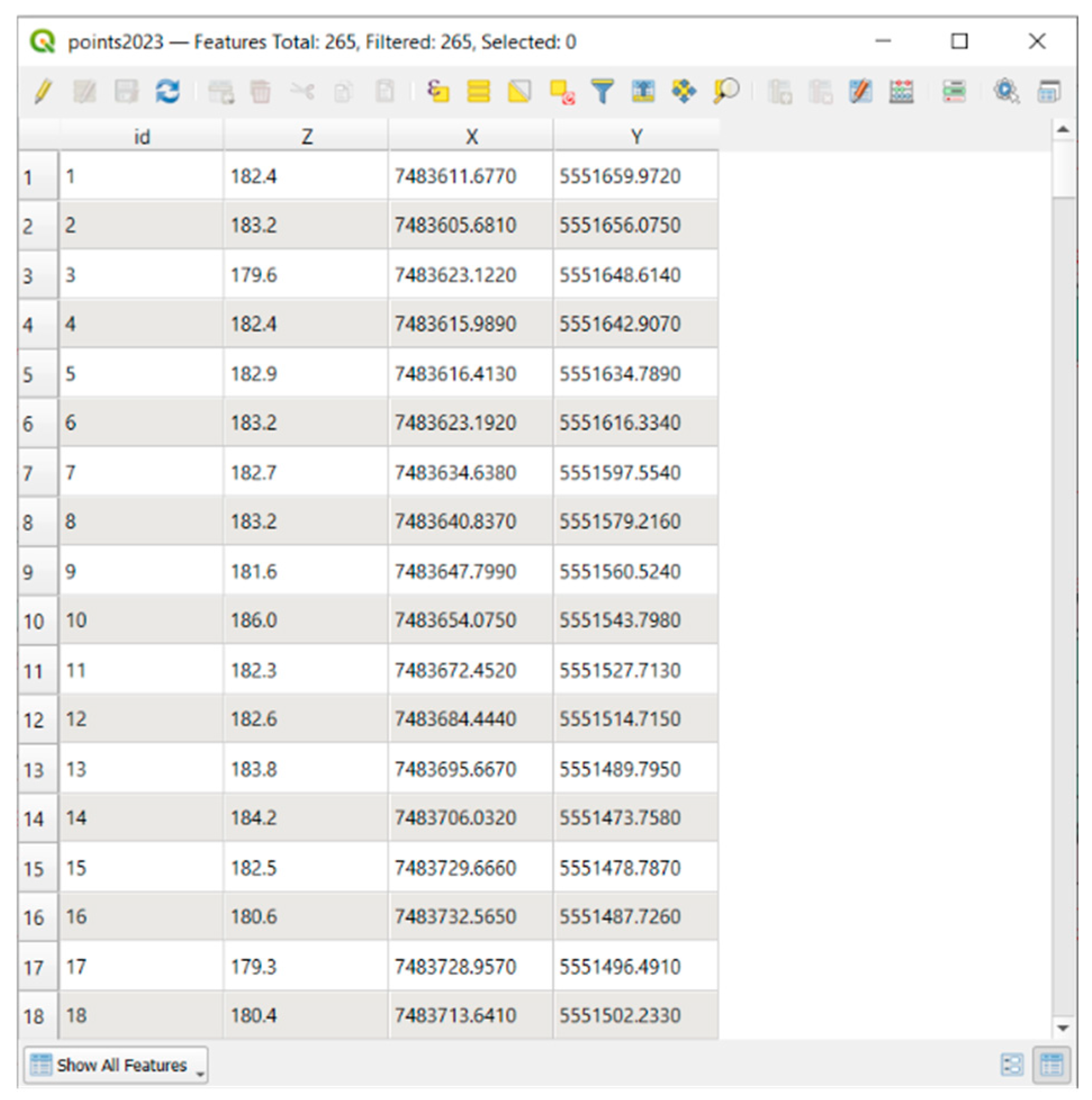Screen dimensions: 1092x1100
Task: Pan map to selected rows
Action: point(684,91)
